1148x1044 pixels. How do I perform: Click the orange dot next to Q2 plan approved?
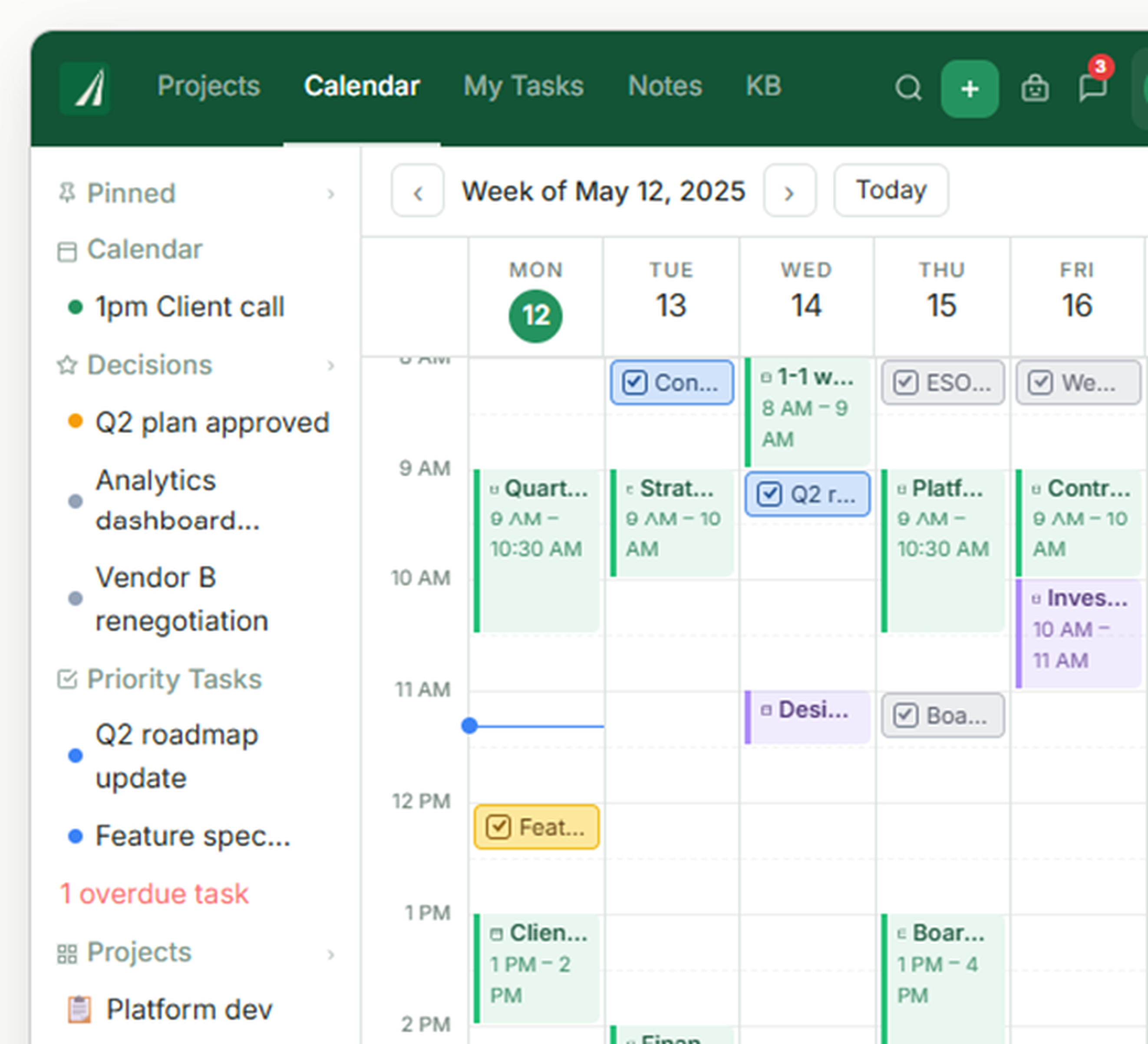tap(75, 421)
